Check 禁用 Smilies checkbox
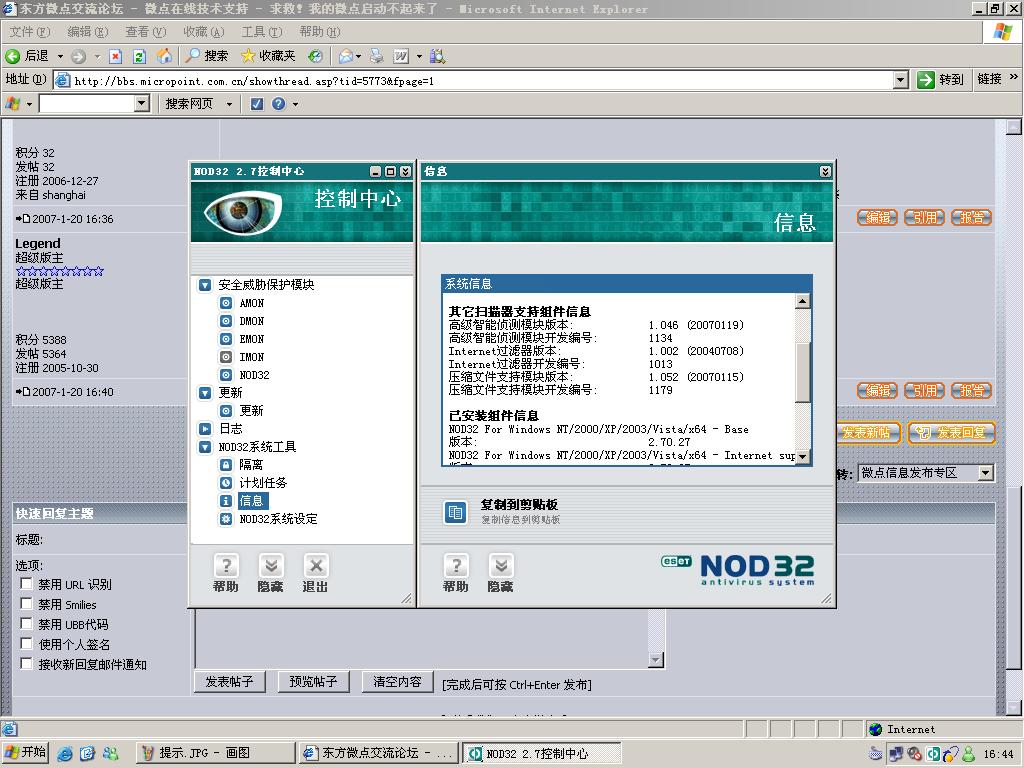This screenshot has height=768, width=1024. (26, 603)
